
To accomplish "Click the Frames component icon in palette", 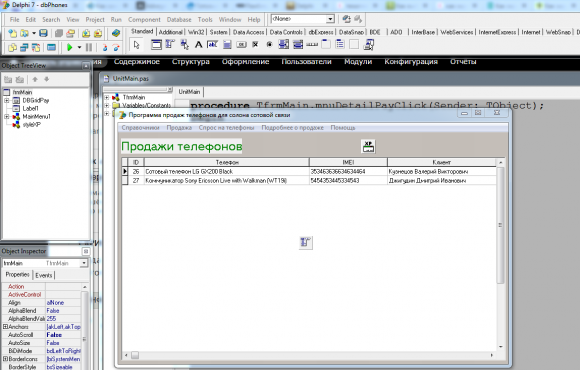I will click(x=156, y=45).
